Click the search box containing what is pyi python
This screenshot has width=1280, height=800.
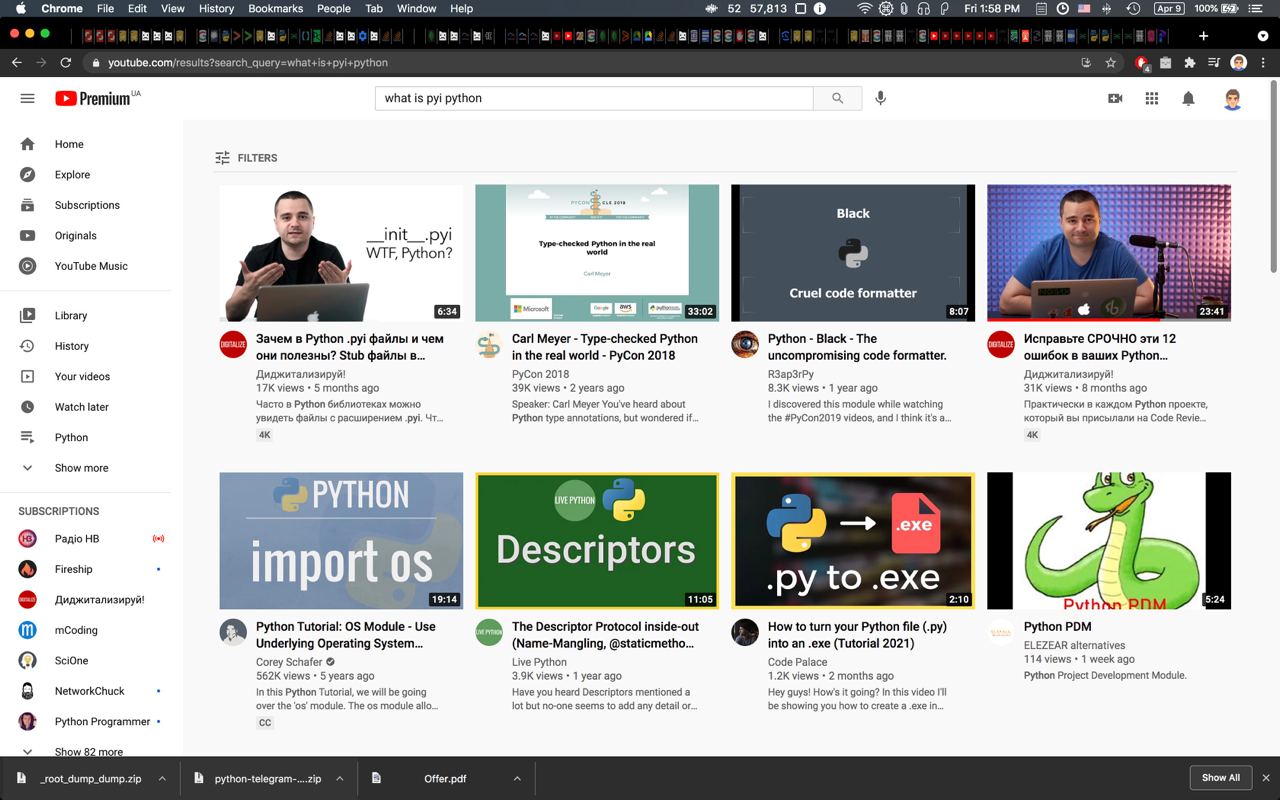point(594,98)
